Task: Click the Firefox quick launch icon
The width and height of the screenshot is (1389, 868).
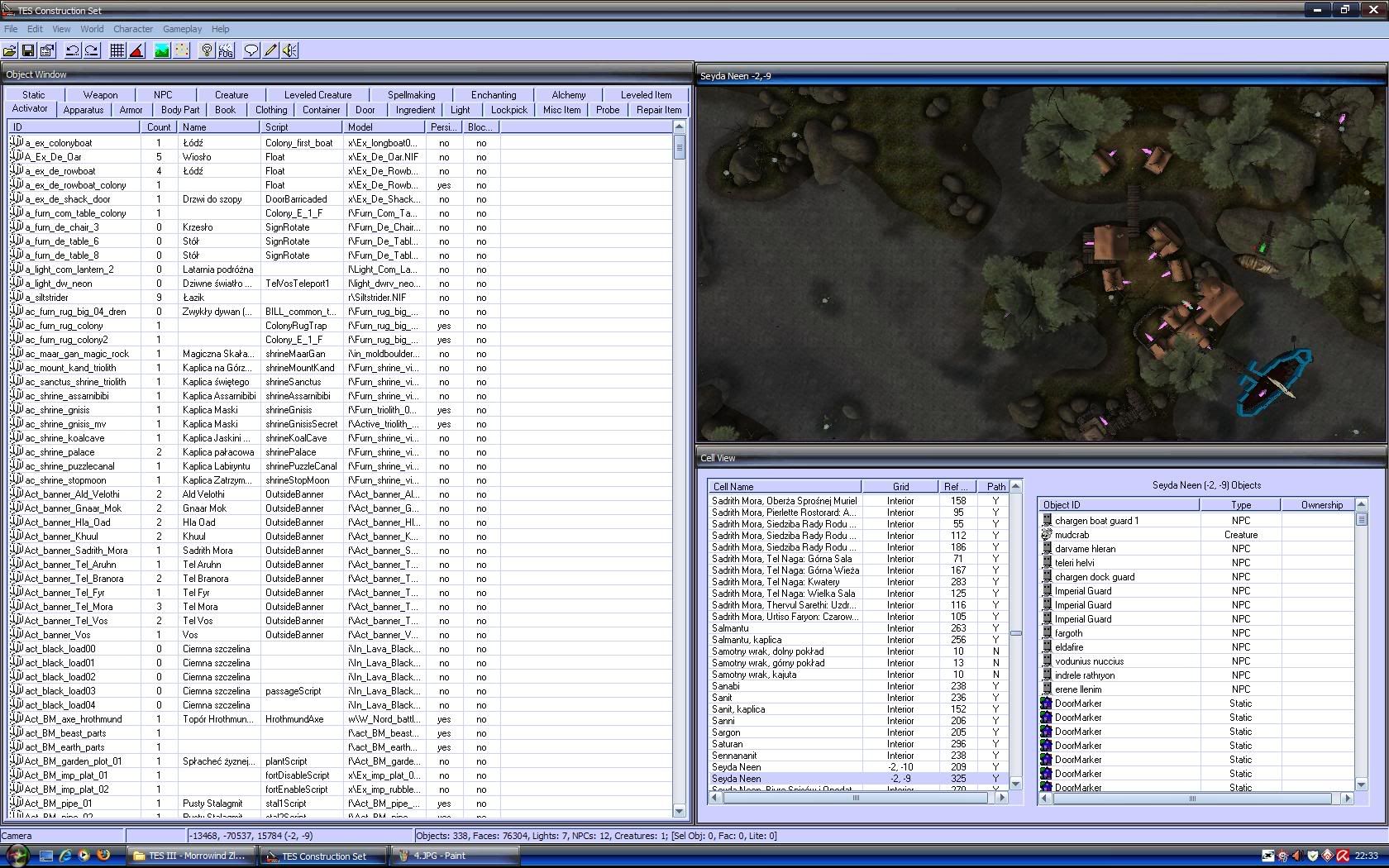Action: click(103, 856)
